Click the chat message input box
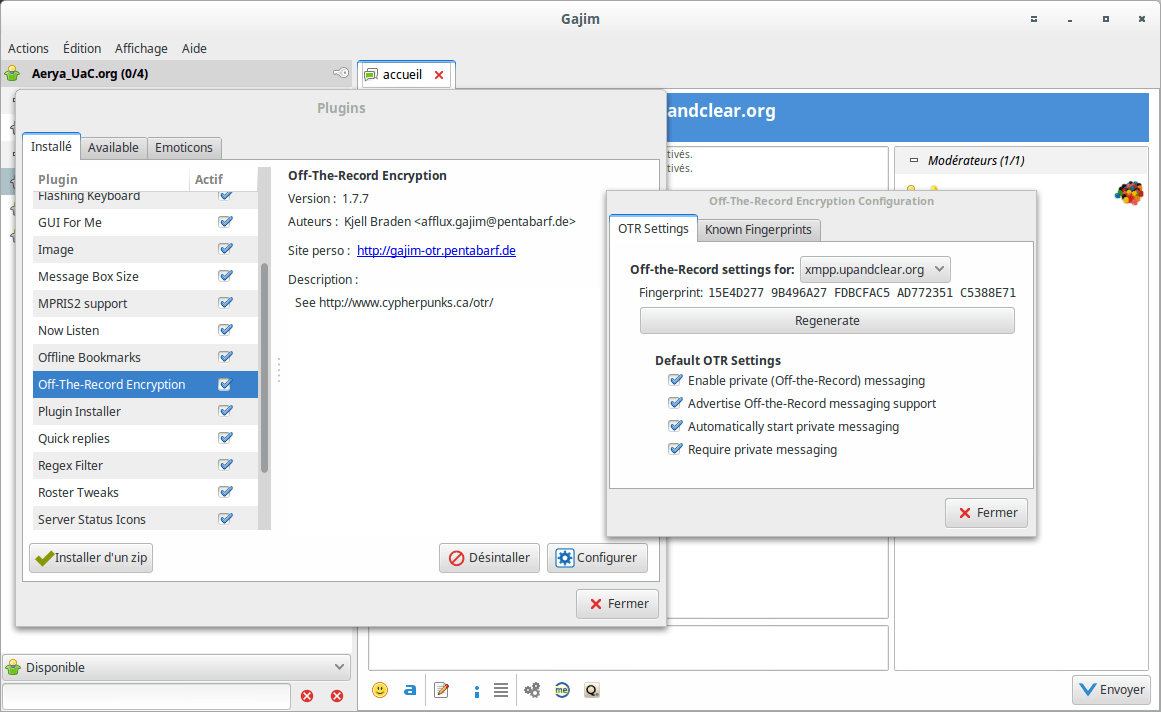Viewport: 1161px width, 712px height. 628,648
